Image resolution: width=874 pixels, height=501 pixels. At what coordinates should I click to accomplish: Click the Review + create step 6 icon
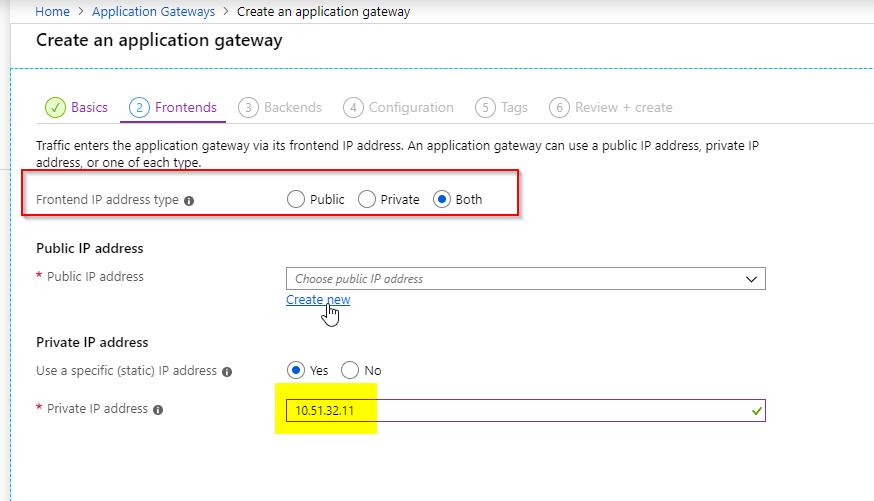click(559, 107)
